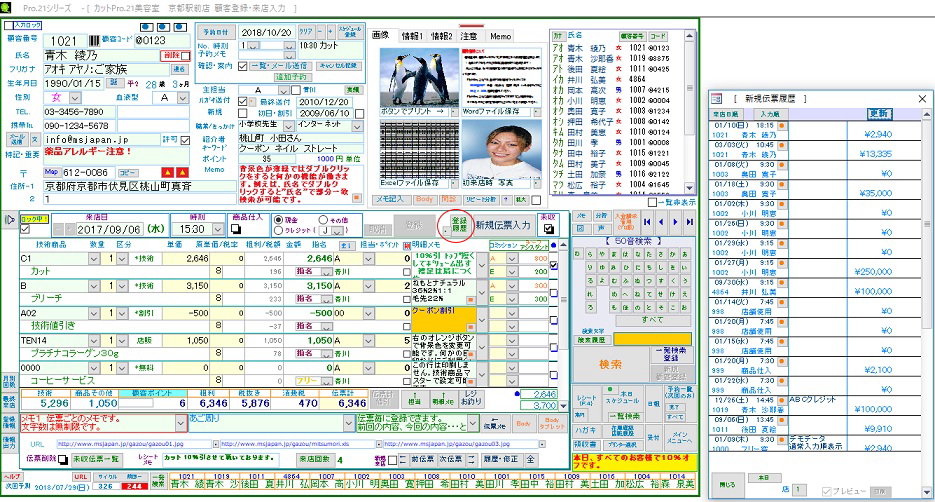Click the application icon in the title bar

pos(6,8)
